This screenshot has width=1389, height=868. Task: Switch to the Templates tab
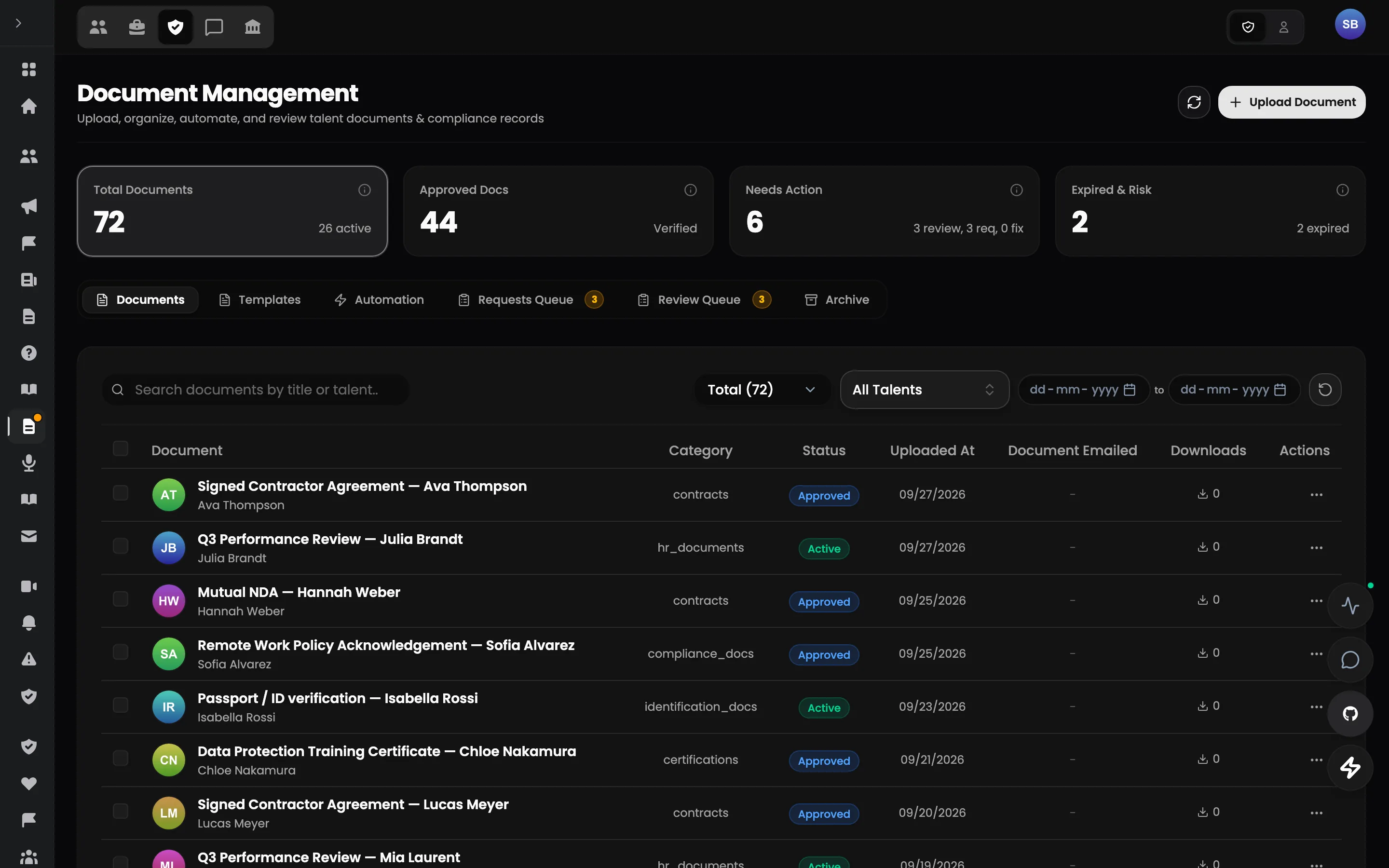pyautogui.click(x=260, y=299)
